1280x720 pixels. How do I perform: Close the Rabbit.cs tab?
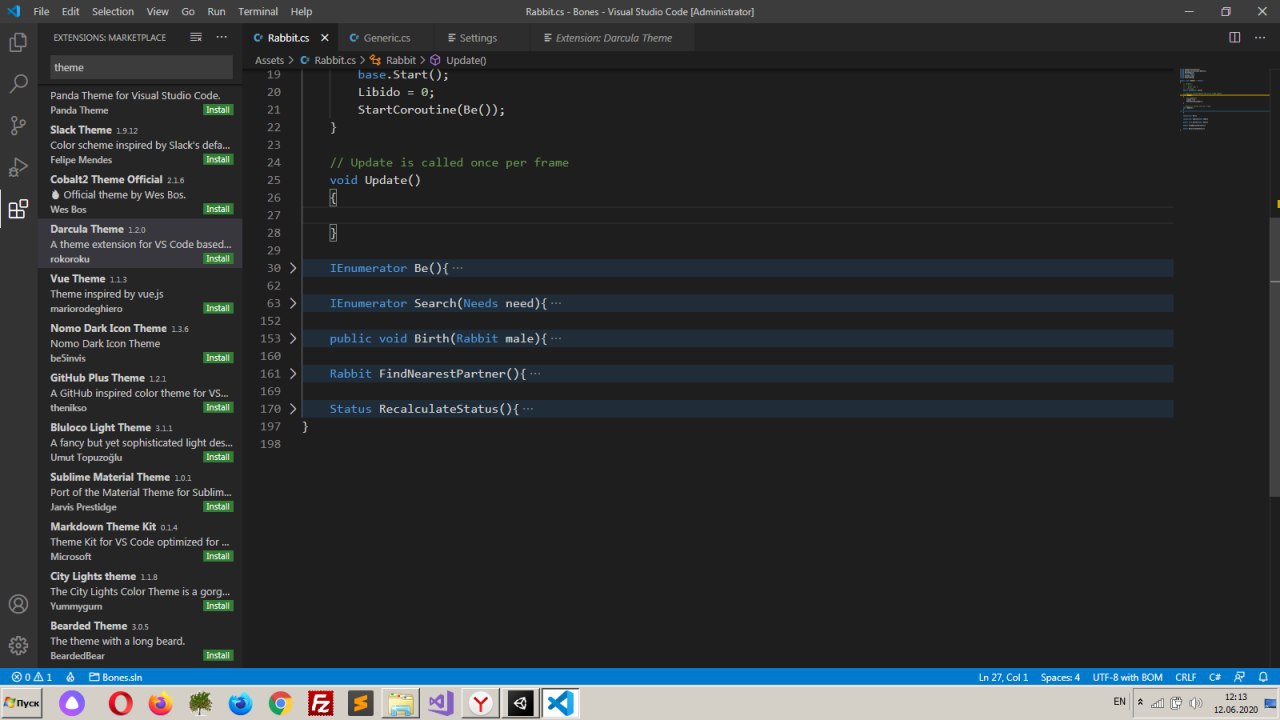pyautogui.click(x=324, y=38)
